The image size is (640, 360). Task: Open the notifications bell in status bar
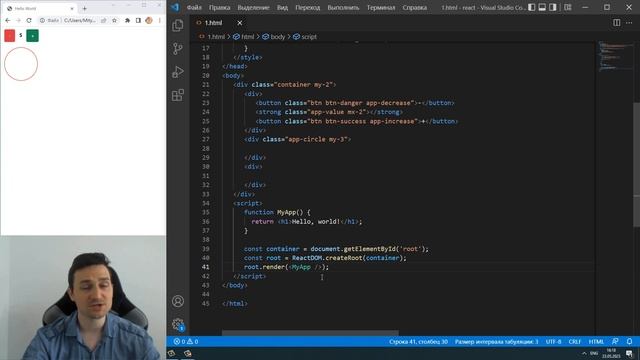coord(629,341)
